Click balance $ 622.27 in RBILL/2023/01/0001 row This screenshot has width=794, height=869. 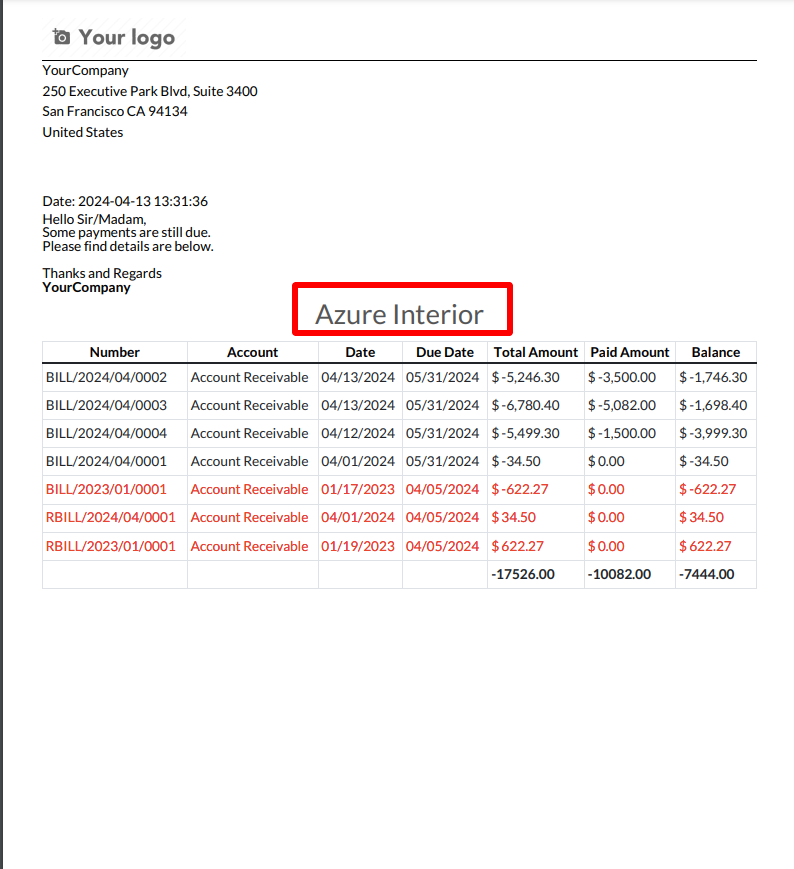point(705,546)
